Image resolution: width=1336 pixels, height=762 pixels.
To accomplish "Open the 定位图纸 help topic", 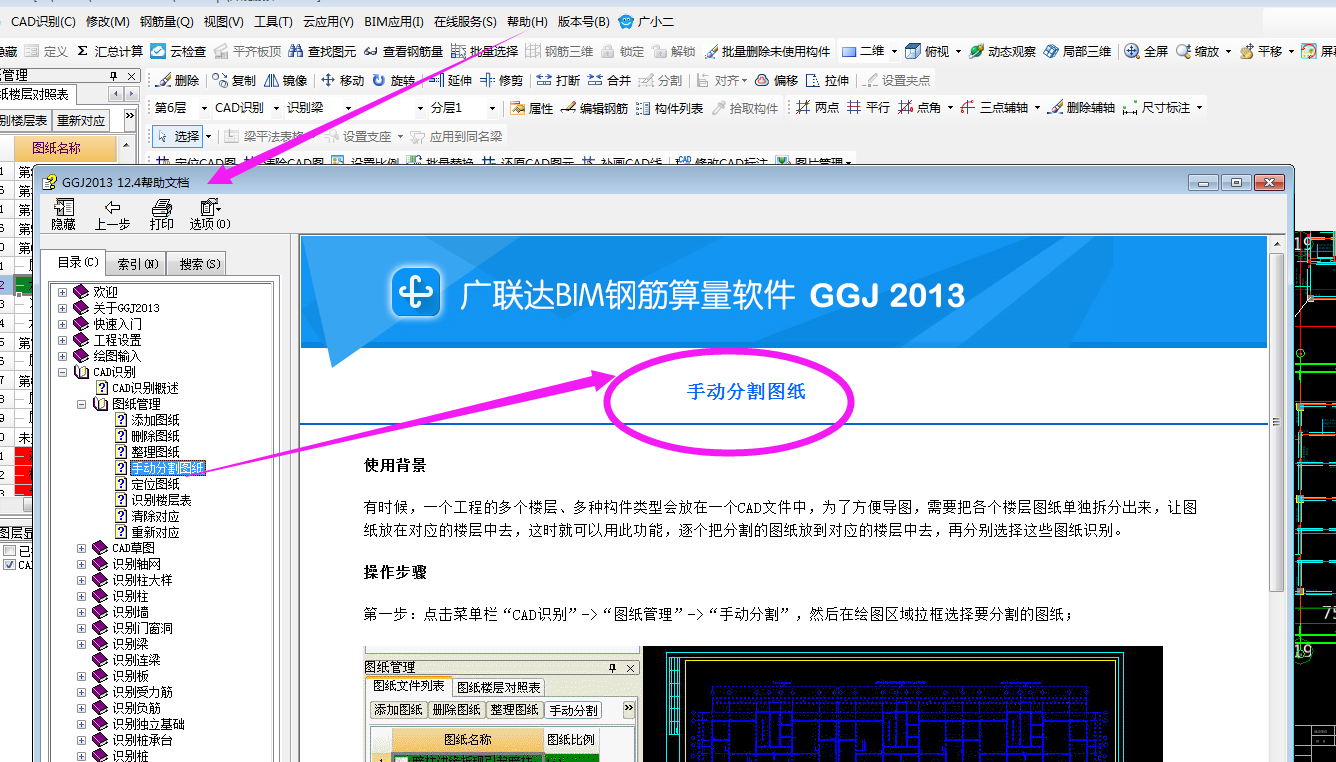I will pos(155,484).
